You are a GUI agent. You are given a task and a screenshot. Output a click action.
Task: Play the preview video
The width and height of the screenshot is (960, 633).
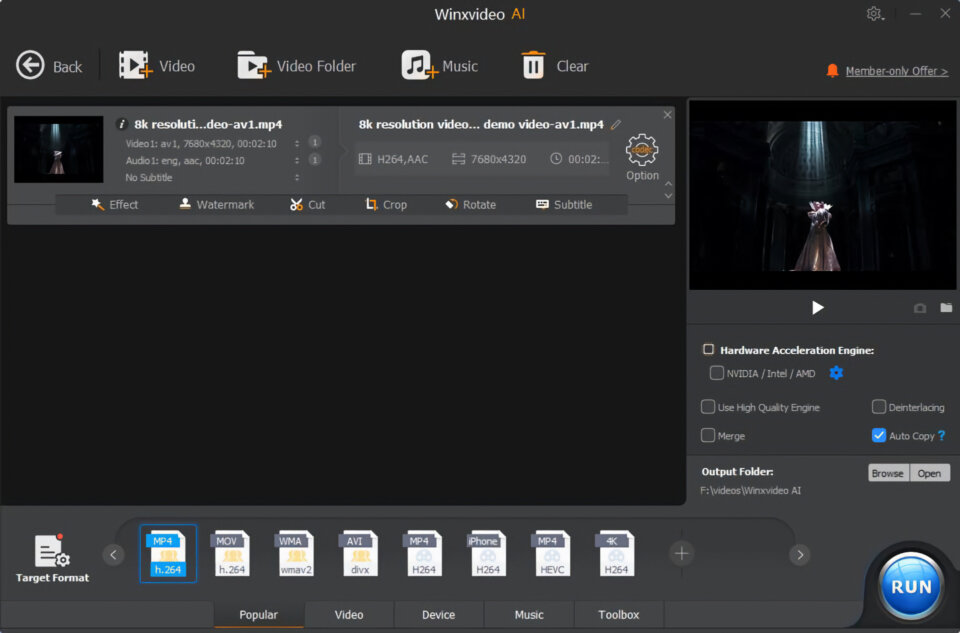click(x=818, y=308)
